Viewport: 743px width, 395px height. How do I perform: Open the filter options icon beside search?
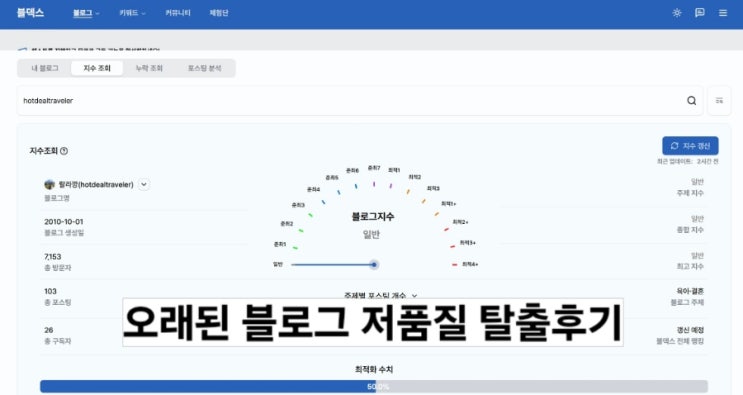coord(719,100)
